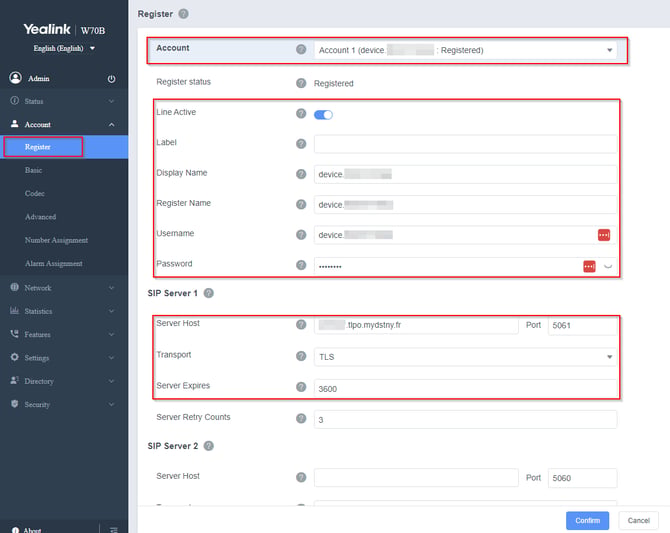Viewport: 670px width, 533px height.
Task: Click the help icon for Line Active
Action: (x=301, y=113)
